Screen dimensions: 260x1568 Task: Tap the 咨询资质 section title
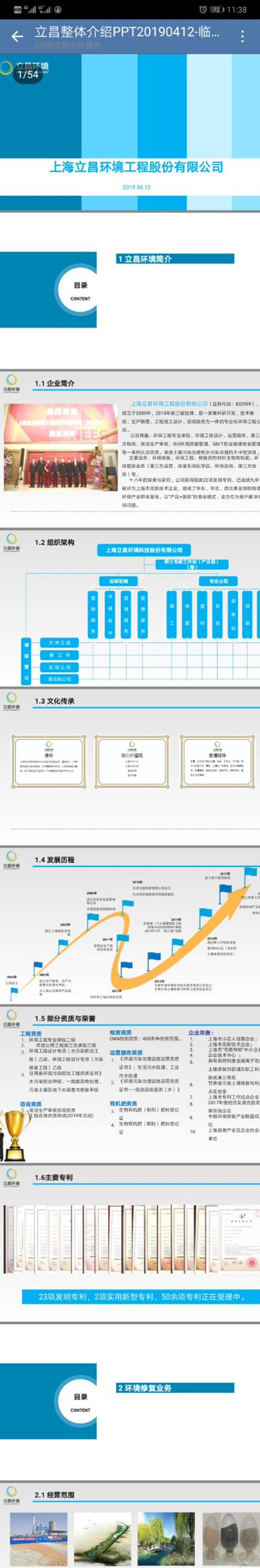tap(31, 1103)
